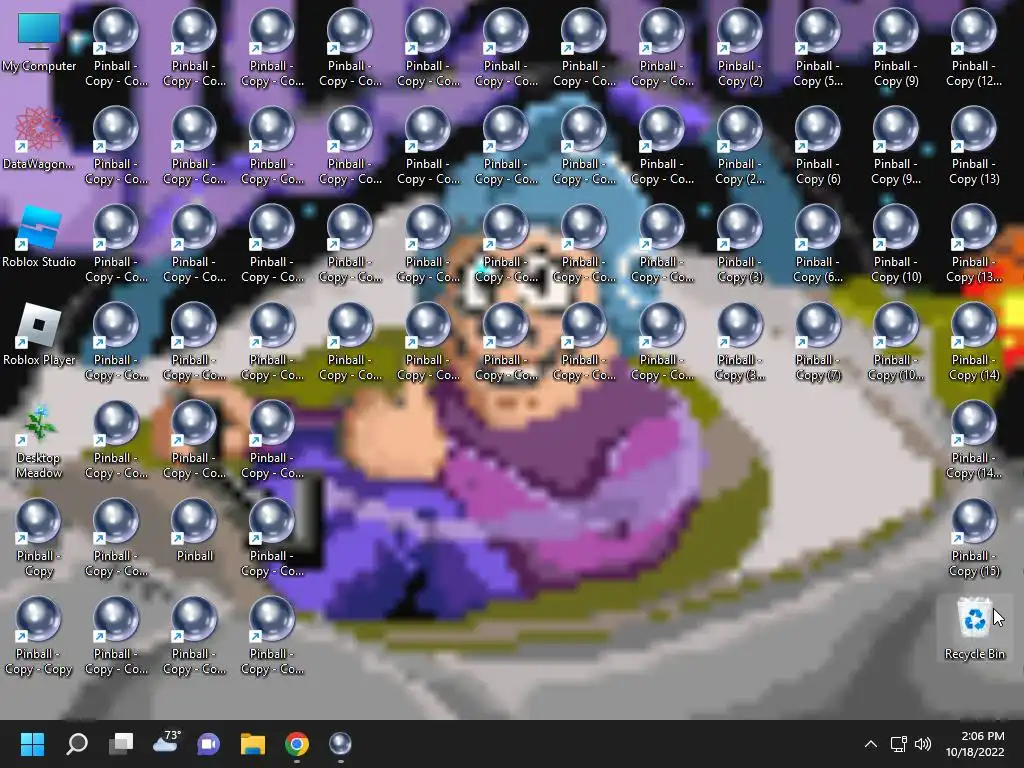
Task: Open the Windows Start menu
Action: (32, 743)
